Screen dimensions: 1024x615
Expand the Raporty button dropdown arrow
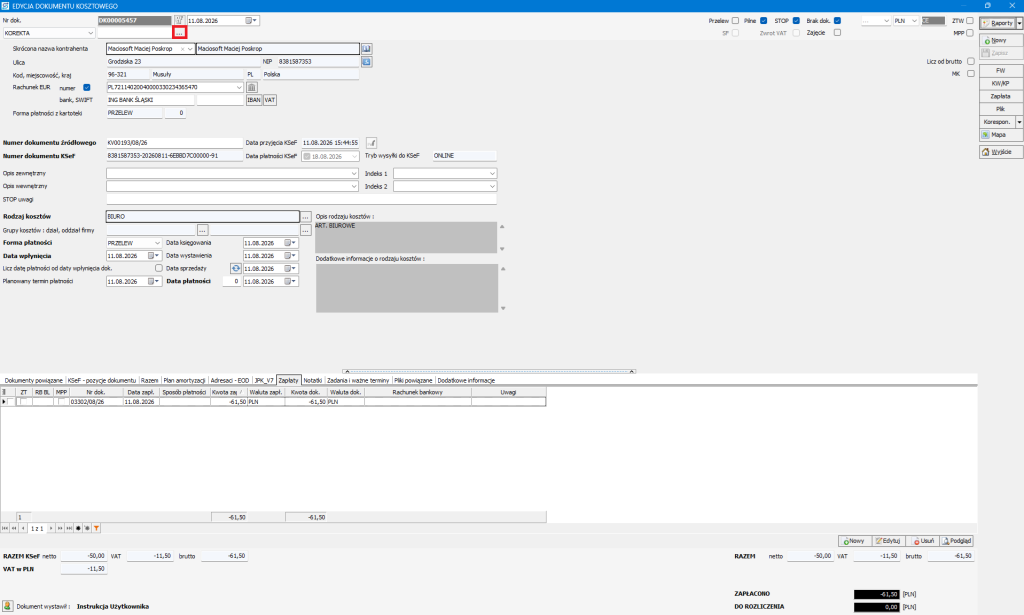pyautogui.click(x=1019, y=23)
